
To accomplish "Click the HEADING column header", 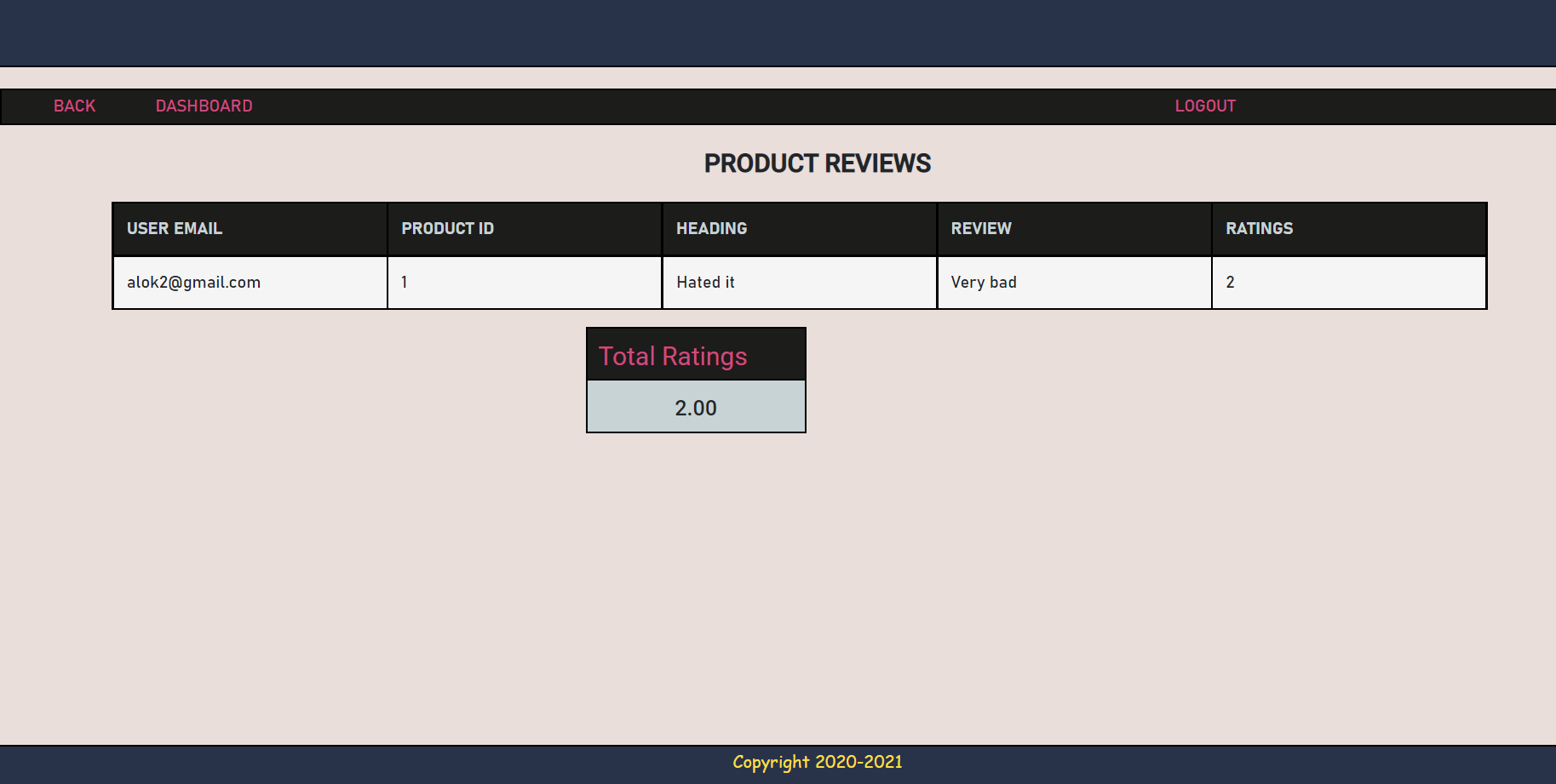I will point(800,229).
